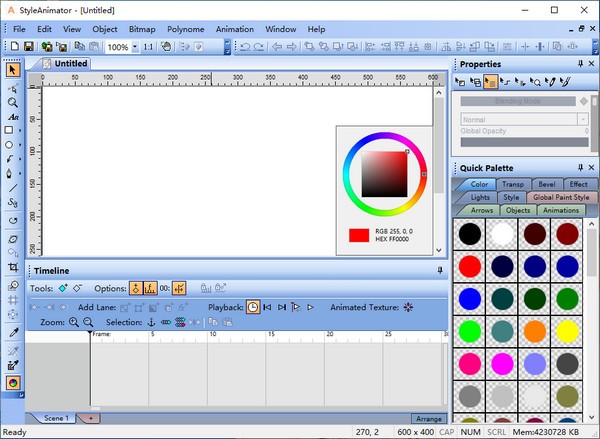Select the Scene 1 tab
Viewport: 600px width, 439px height.
(56, 418)
